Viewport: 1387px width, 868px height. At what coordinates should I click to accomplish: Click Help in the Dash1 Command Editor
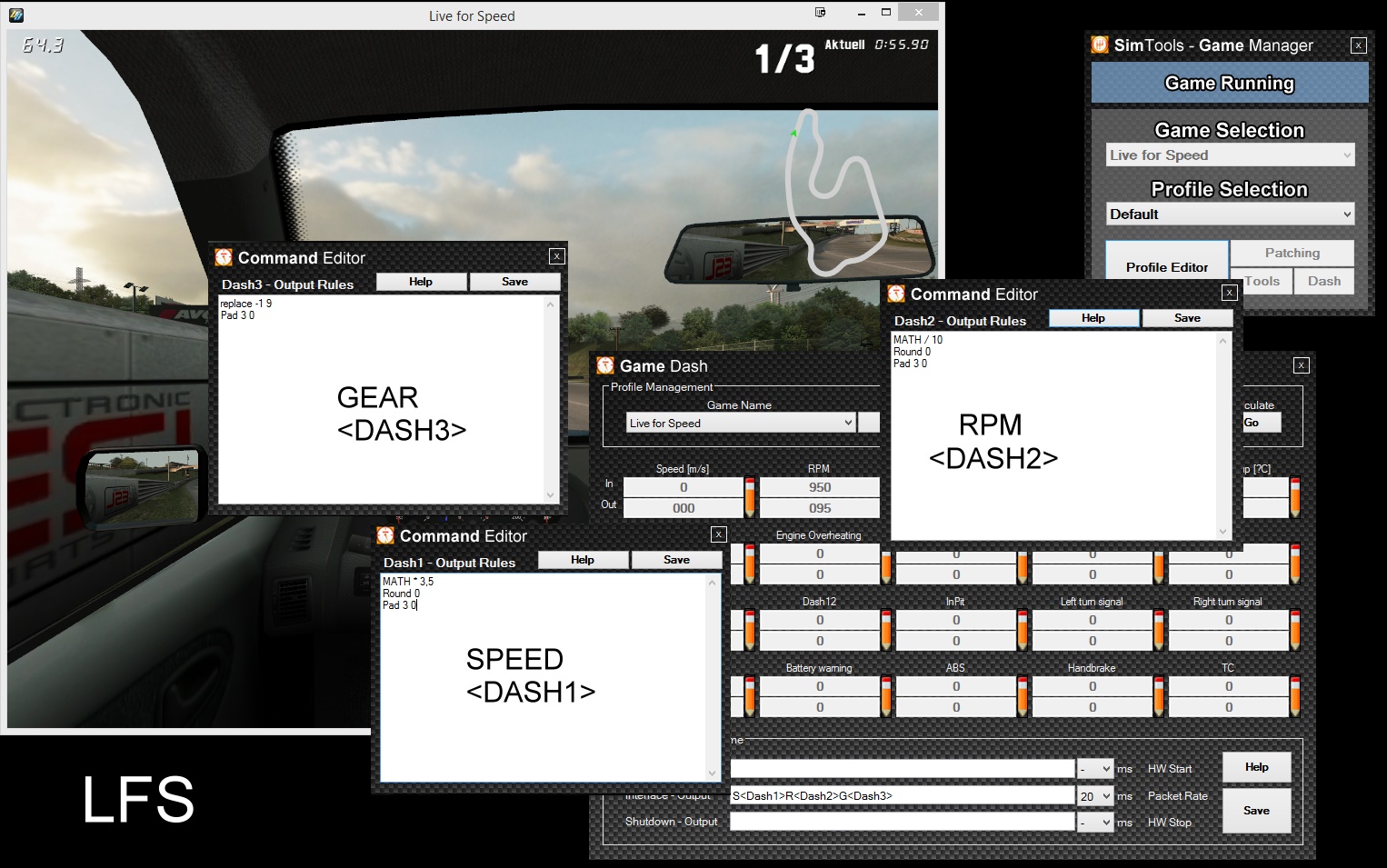(583, 560)
